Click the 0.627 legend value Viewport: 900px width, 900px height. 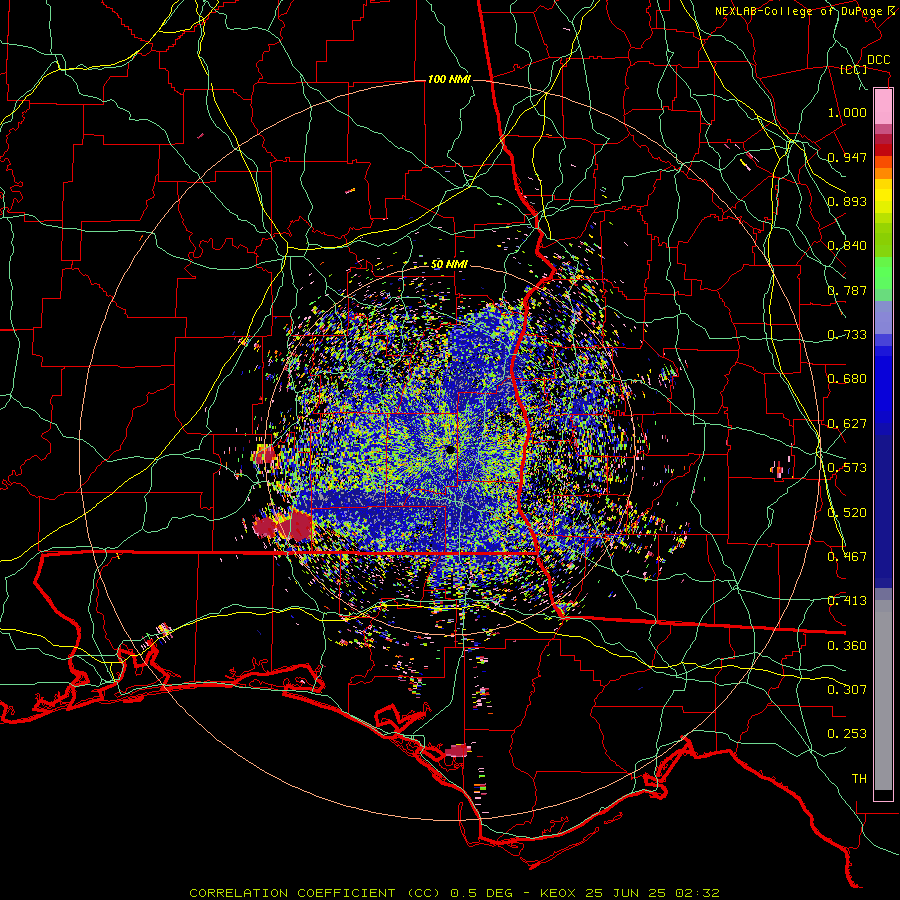847,424
